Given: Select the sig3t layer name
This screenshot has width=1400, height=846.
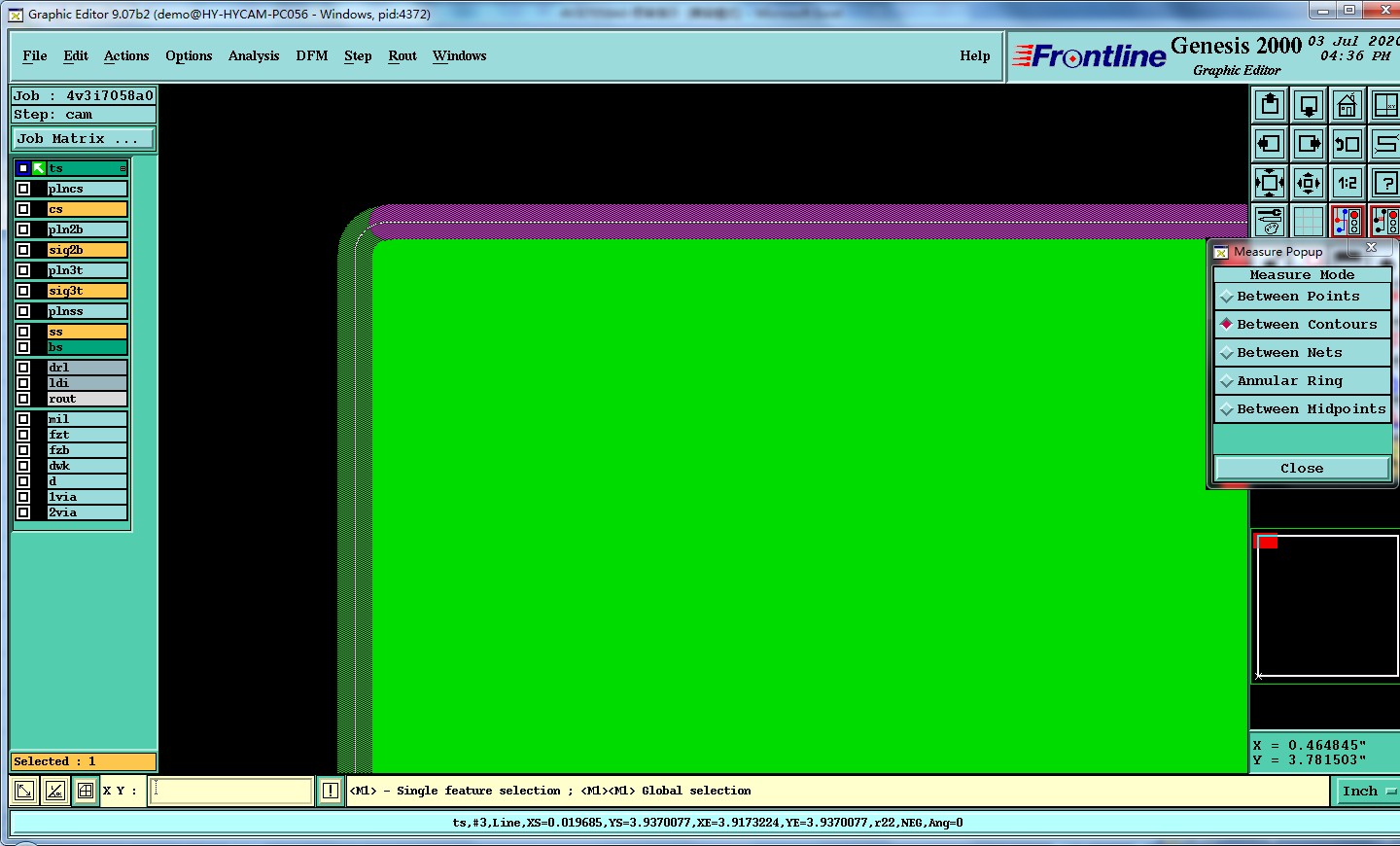Looking at the screenshot, I should [87, 291].
